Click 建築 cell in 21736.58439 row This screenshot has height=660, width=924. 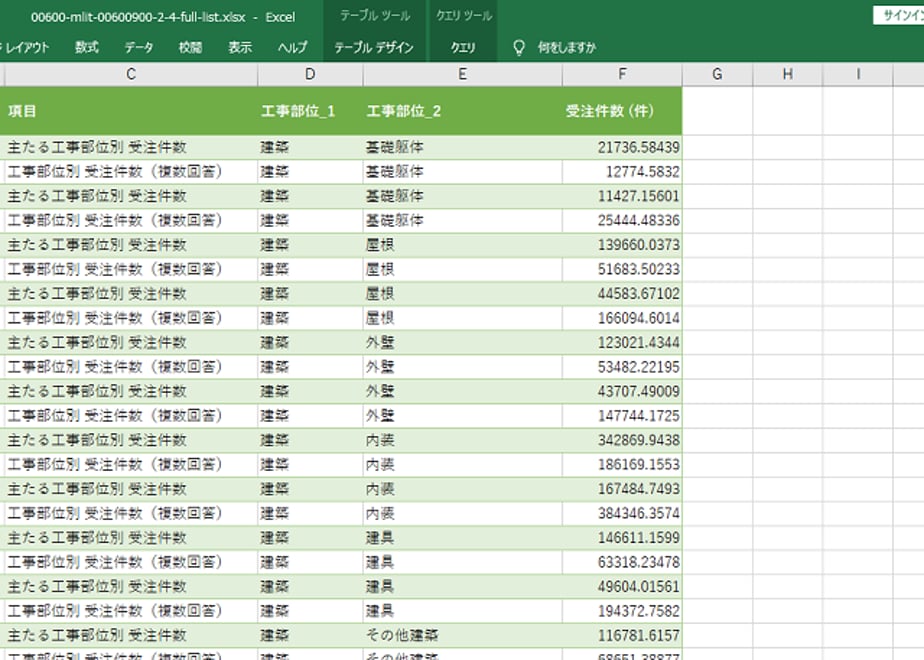[x=310, y=147]
